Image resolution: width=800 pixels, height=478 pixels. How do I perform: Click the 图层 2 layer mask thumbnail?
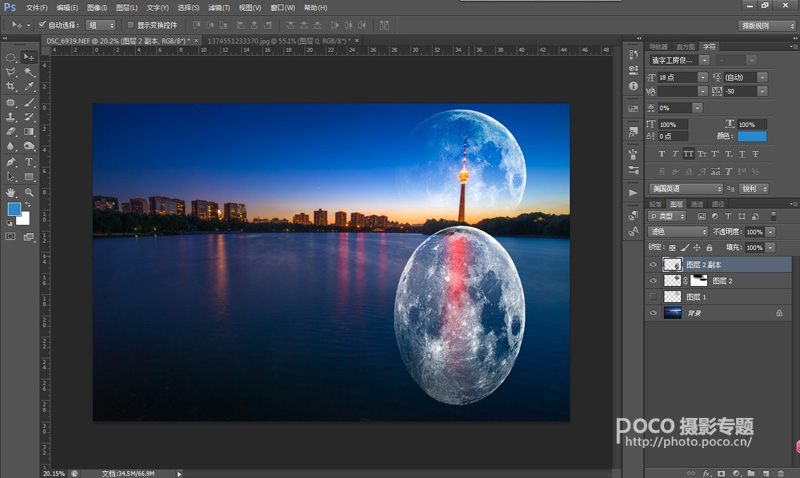(698, 281)
